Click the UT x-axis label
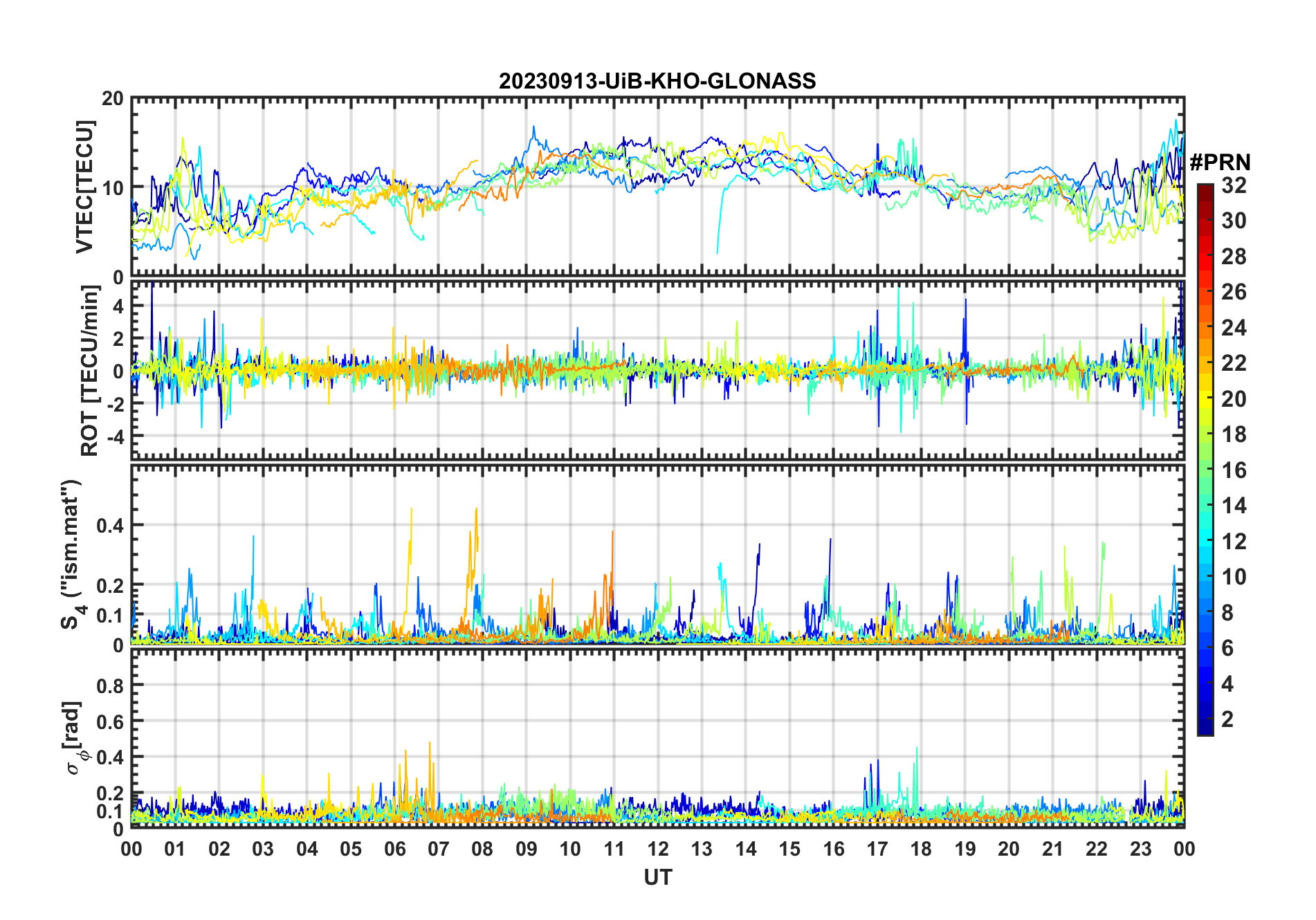Viewport: 1316px width, 920px height. 658,877
